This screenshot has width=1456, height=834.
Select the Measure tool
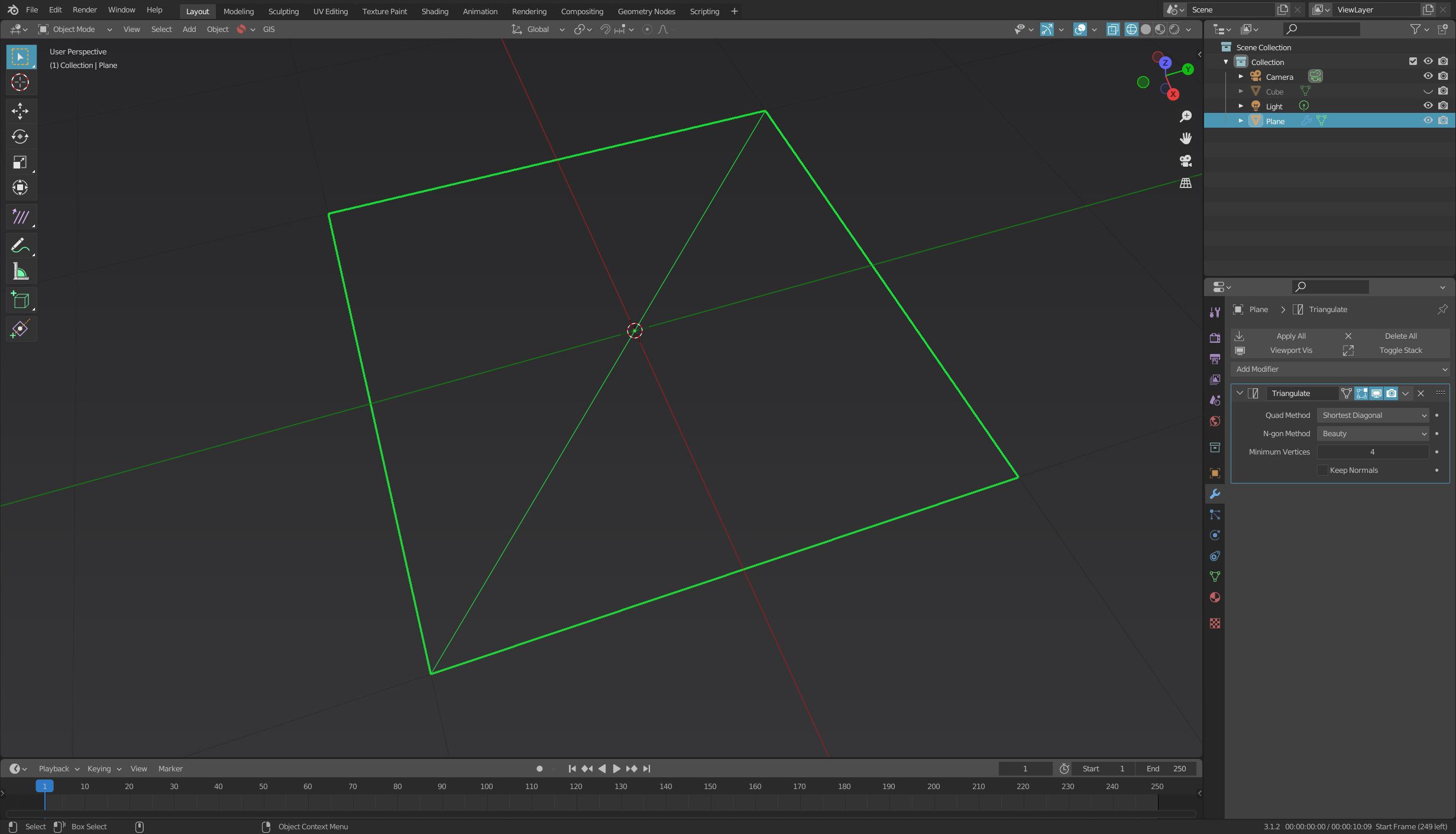[x=20, y=272]
